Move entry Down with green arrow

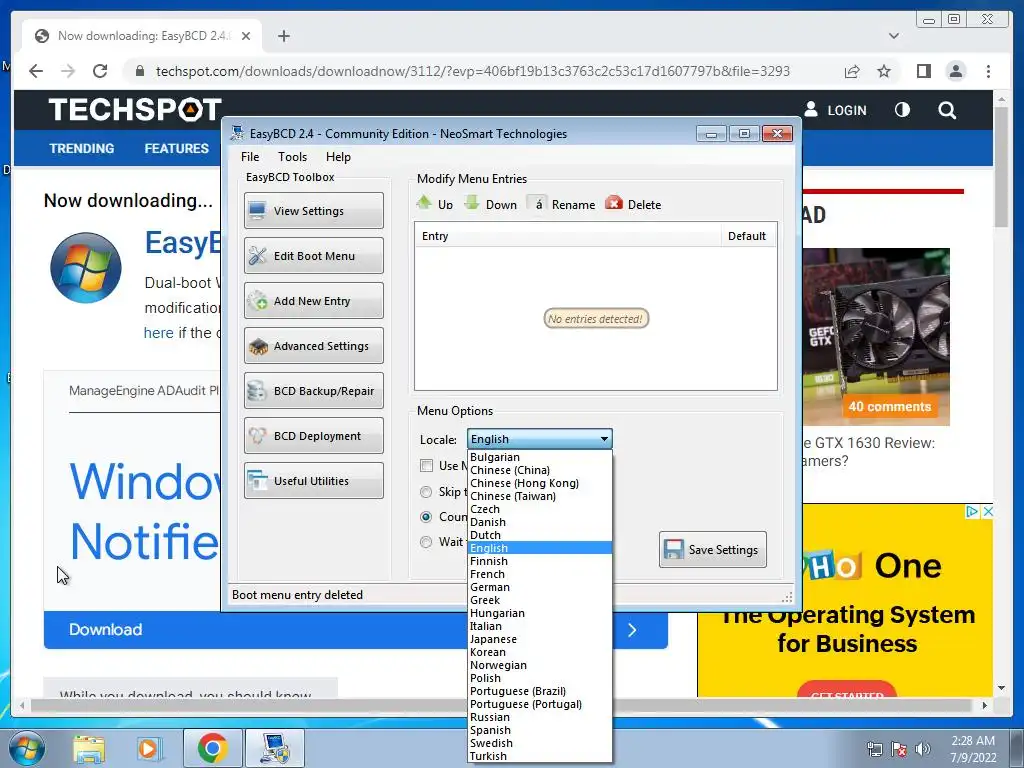(490, 204)
